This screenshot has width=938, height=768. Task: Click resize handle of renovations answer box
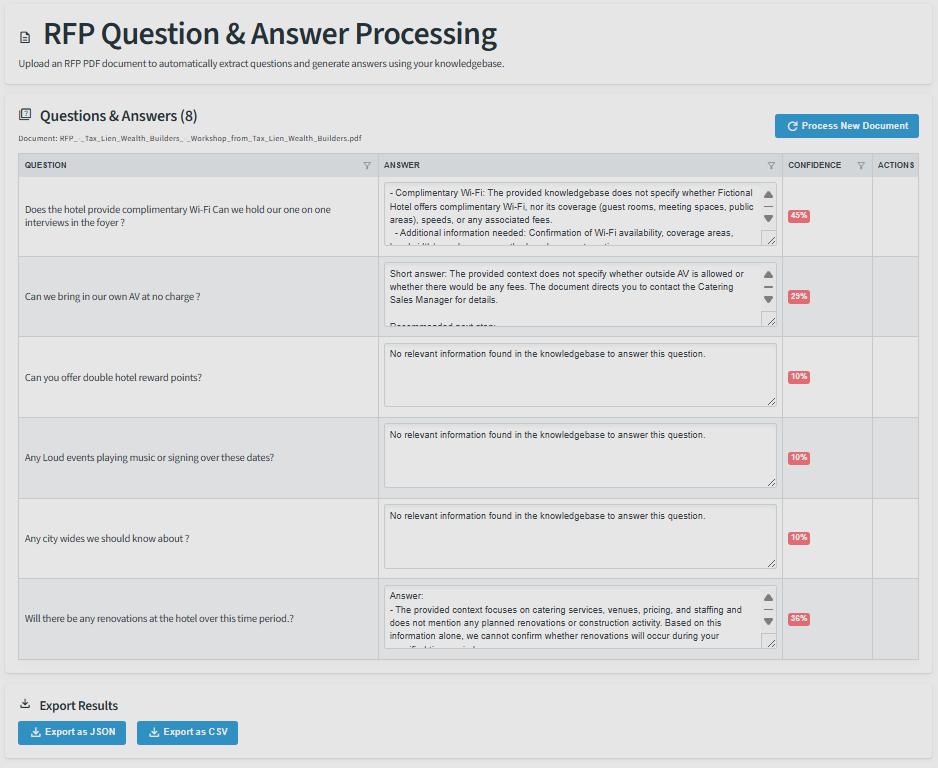pos(770,643)
